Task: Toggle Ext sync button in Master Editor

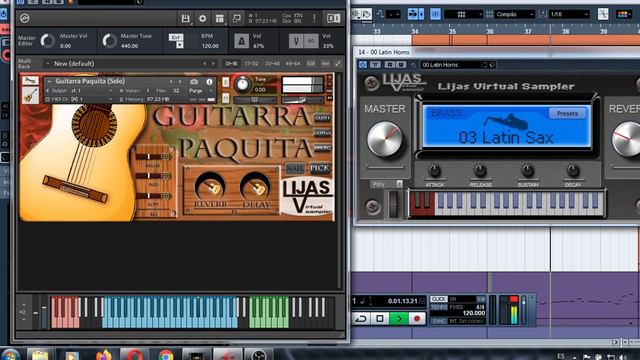Action: [176, 37]
